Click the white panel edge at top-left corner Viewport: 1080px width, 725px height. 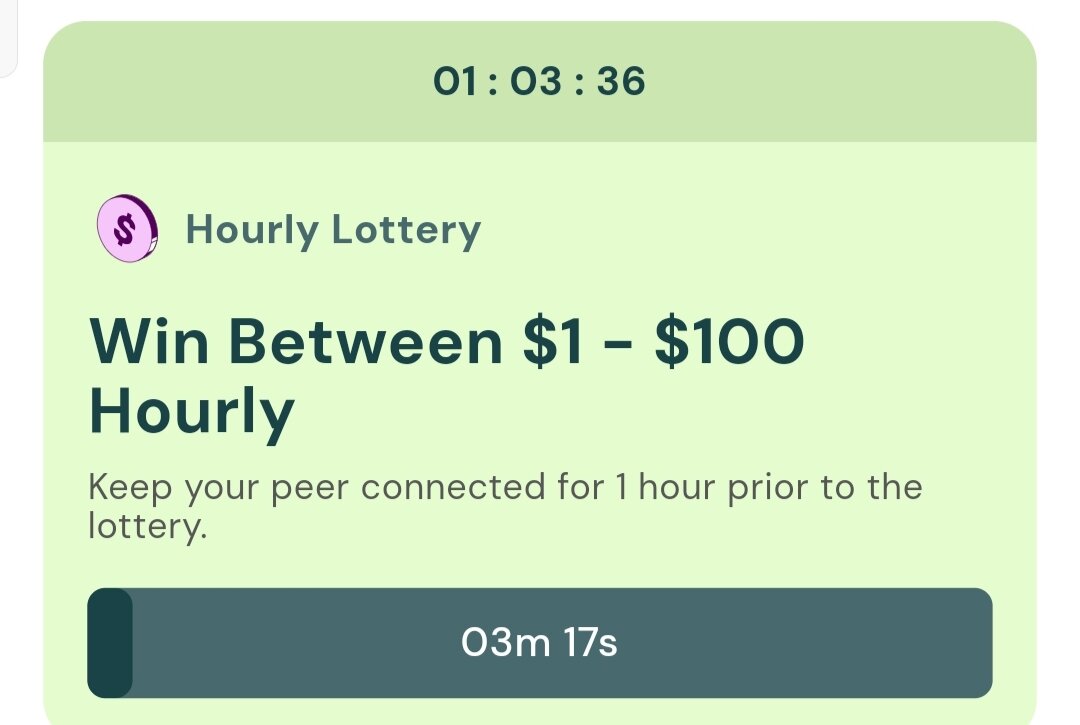click(x=8, y=40)
